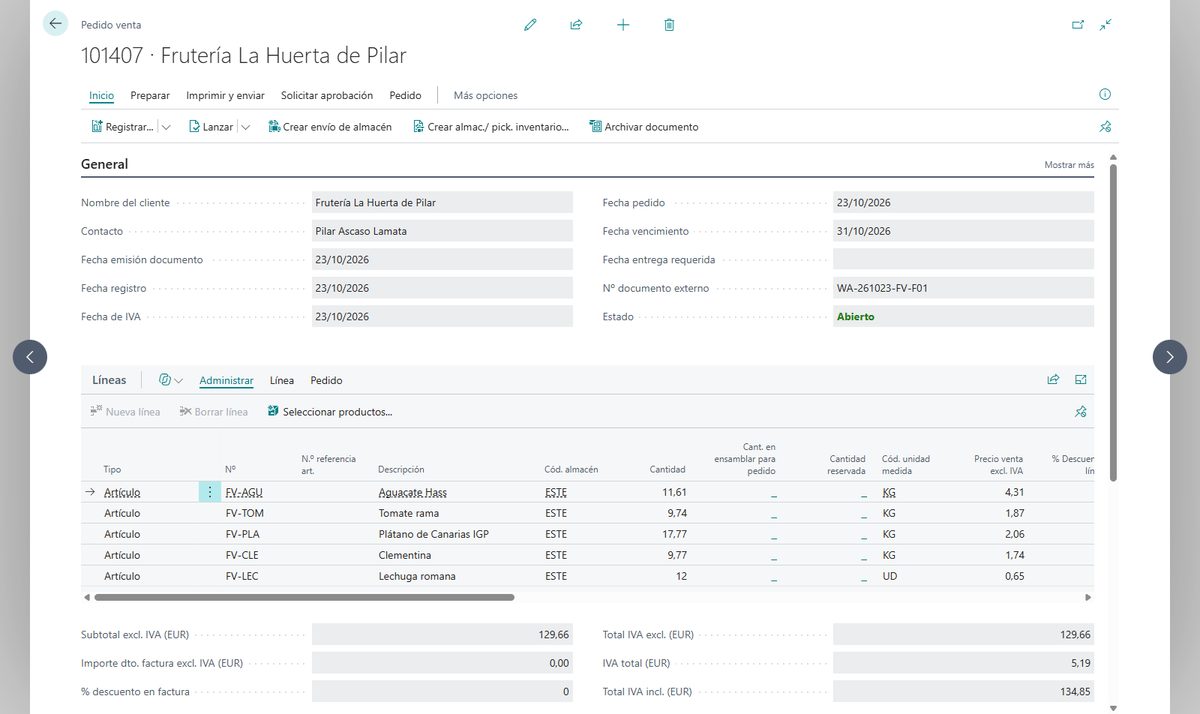The height and width of the screenshot is (714, 1200).
Task: Open row options for the FV-AGU line
Action: 209,492
